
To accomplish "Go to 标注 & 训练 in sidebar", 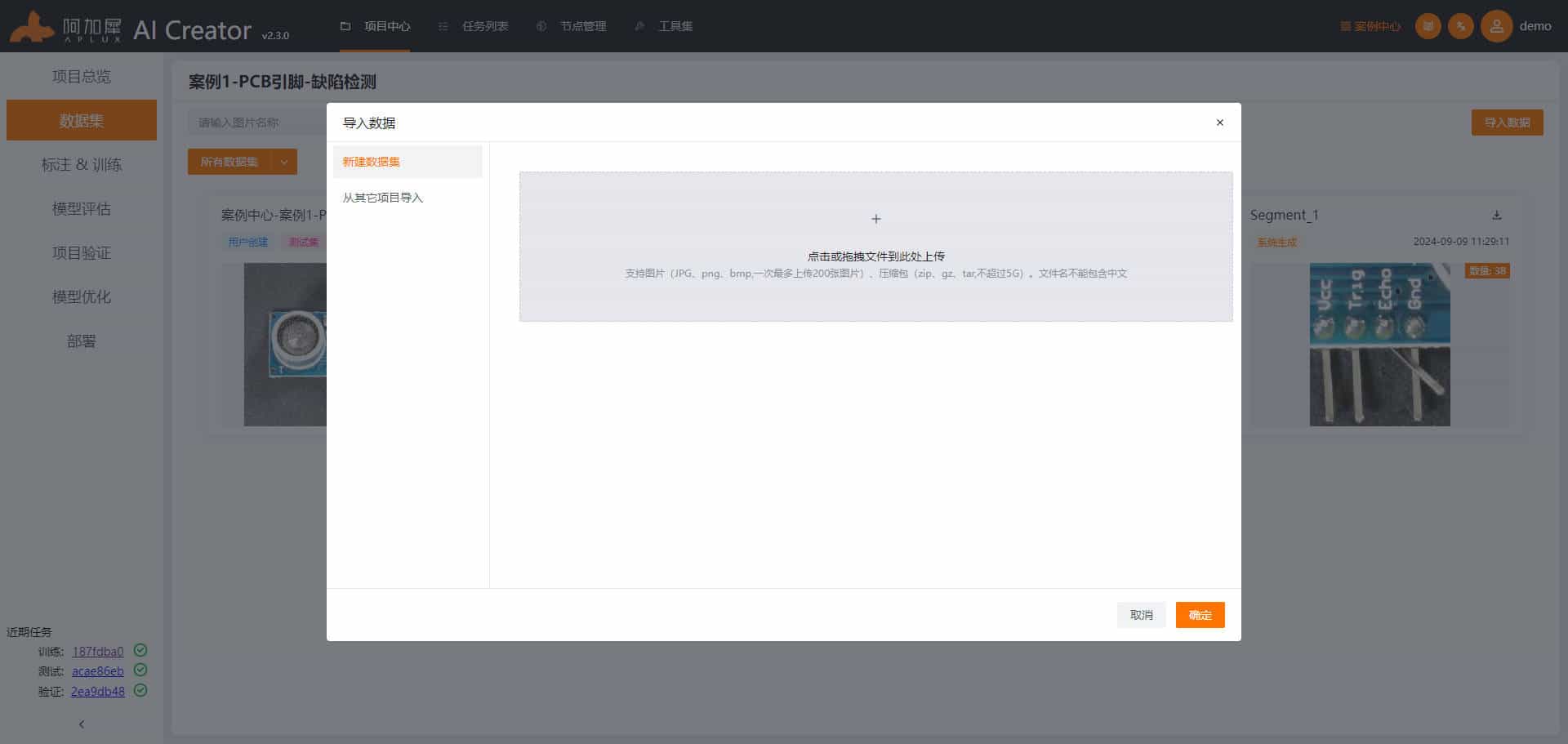I will pyautogui.click(x=82, y=165).
